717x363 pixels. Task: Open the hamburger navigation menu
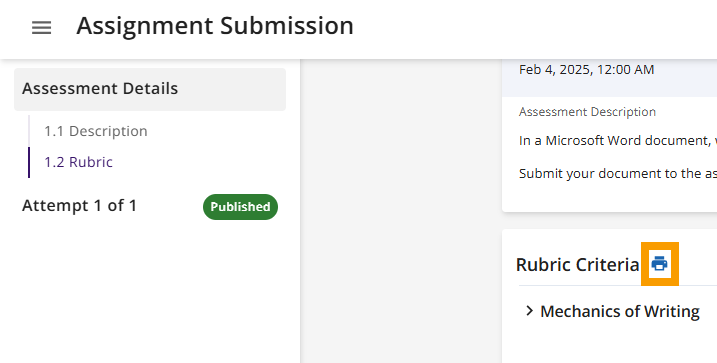pos(41,28)
